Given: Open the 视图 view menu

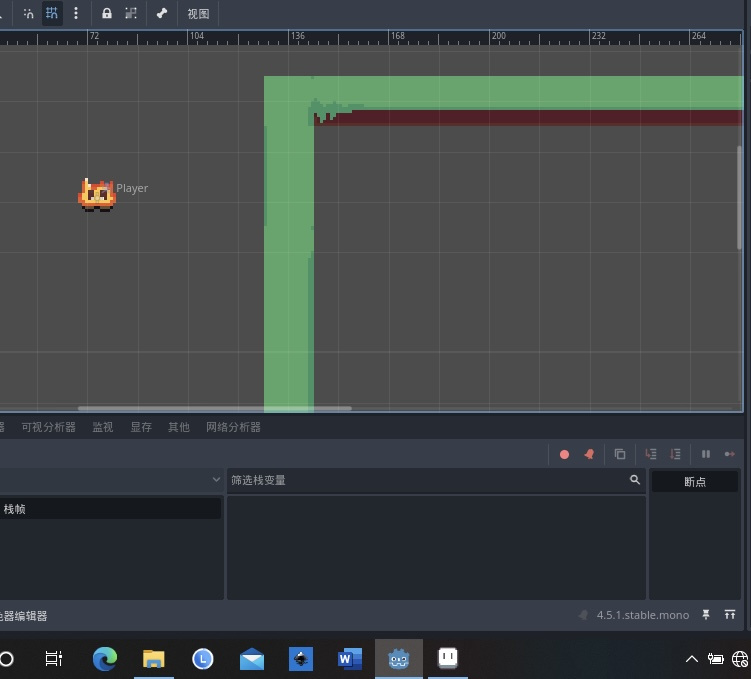Looking at the screenshot, I should point(198,14).
